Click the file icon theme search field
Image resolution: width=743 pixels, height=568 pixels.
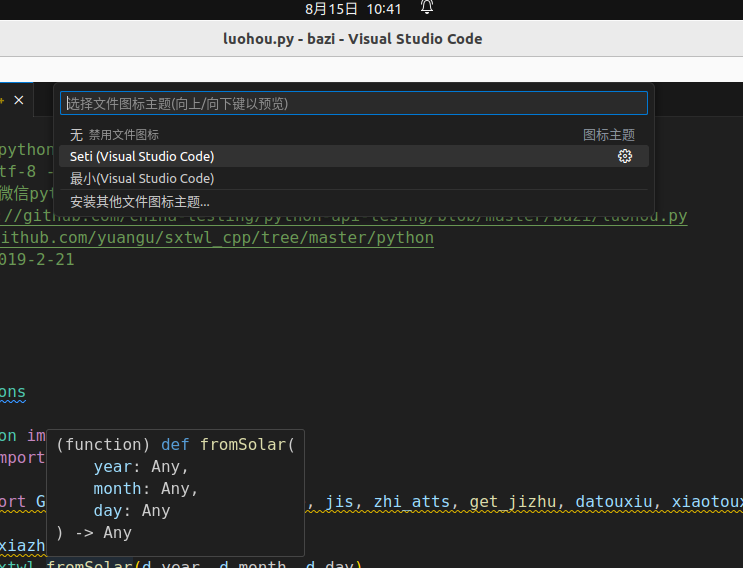click(x=353, y=103)
